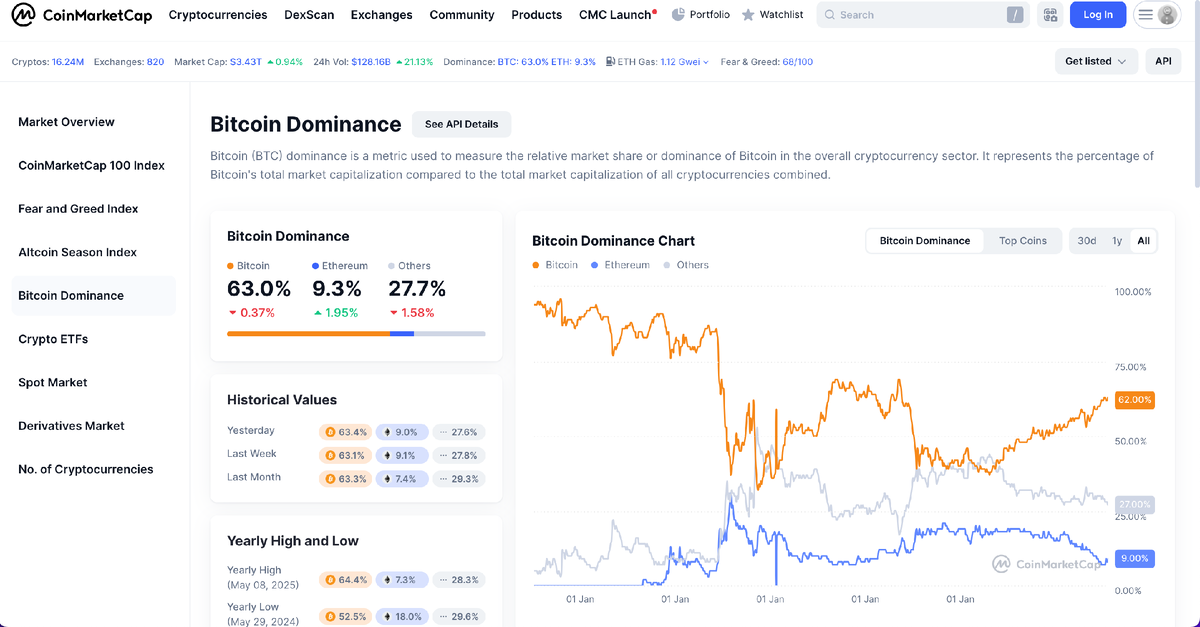Expand the Get listed dropdown
The image size is (1200, 627).
coord(1096,61)
